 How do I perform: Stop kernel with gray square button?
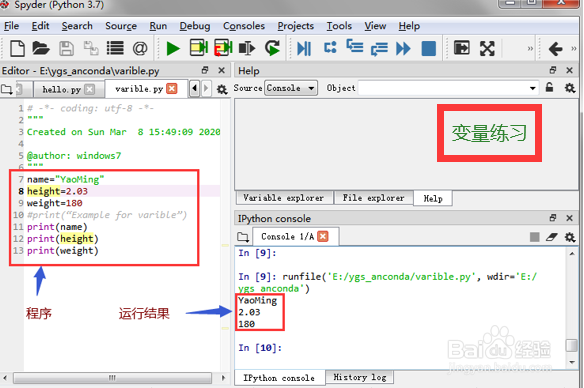click(534, 237)
